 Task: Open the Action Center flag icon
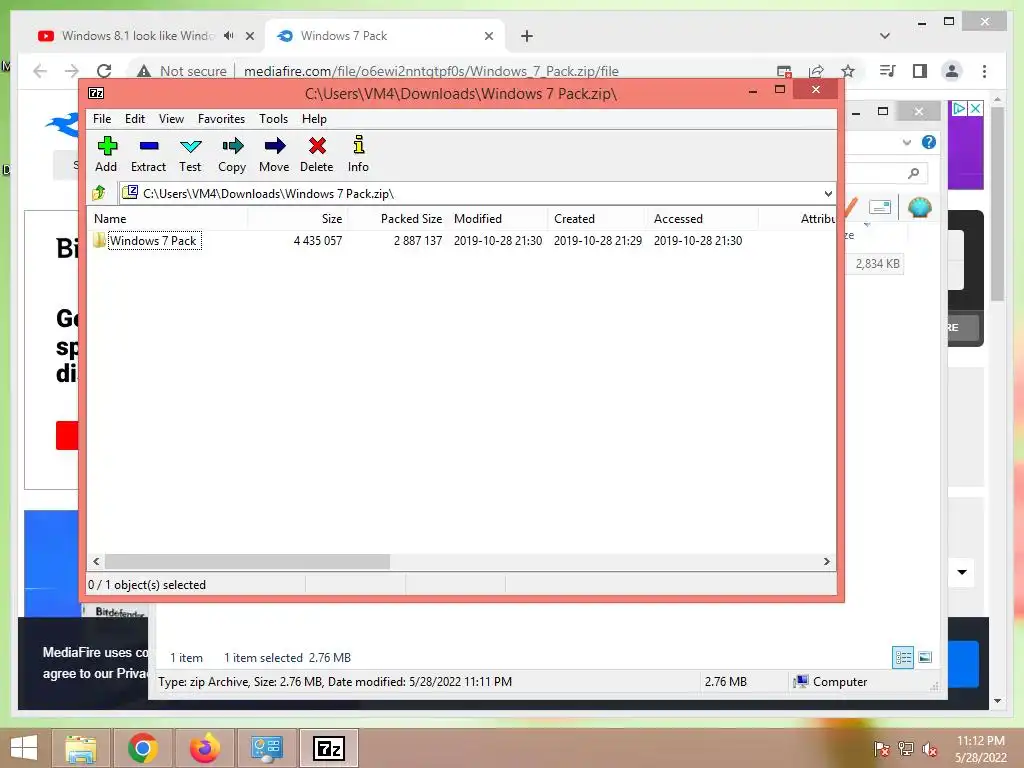[881, 749]
